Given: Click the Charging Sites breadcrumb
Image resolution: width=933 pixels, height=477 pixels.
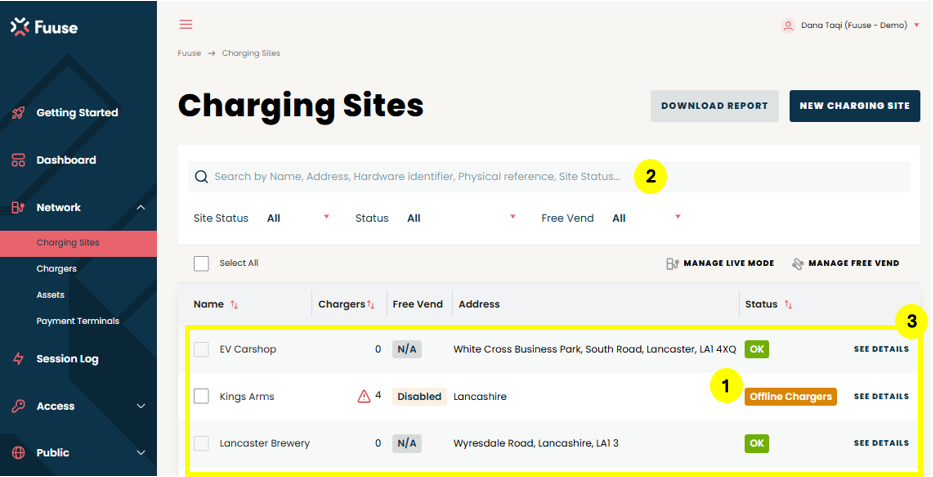Looking at the screenshot, I should pos(251,53).
